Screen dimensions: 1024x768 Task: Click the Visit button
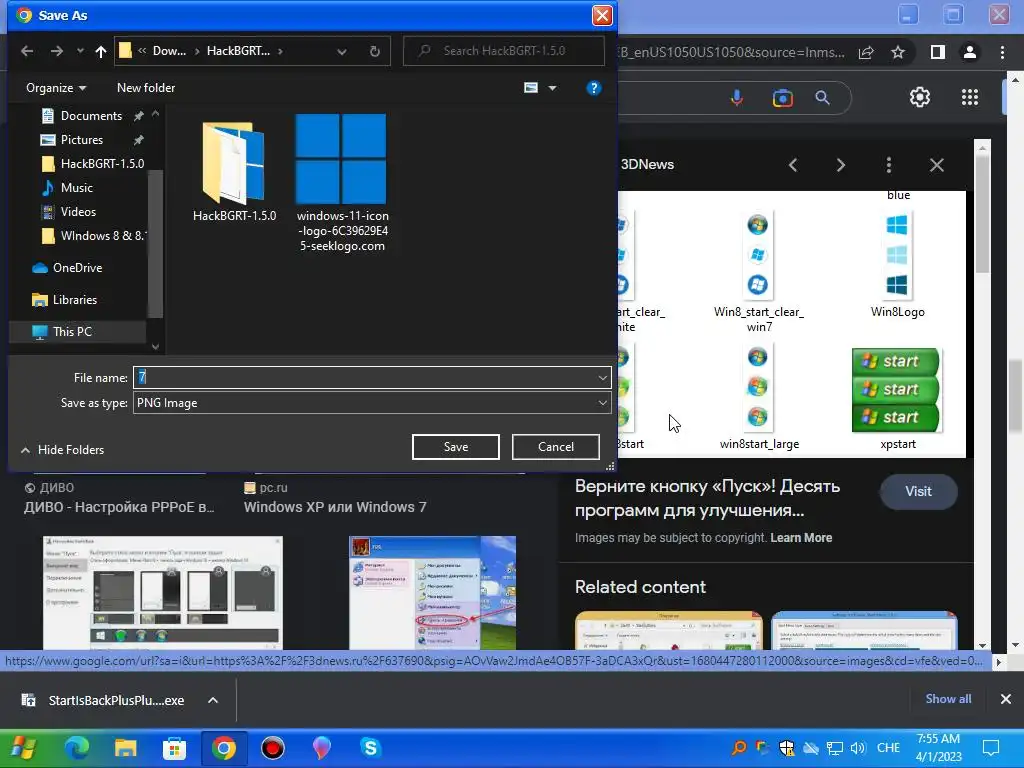coord(918,491)
